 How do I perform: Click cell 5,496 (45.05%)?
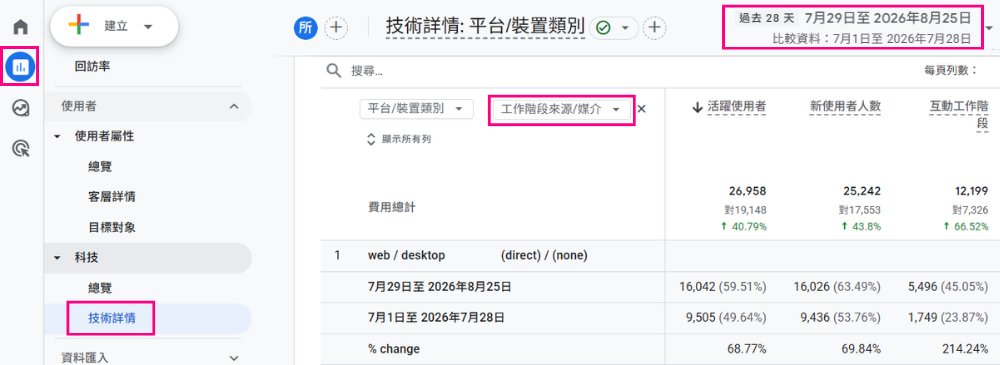pyautogui.click(x=949, y=287)
